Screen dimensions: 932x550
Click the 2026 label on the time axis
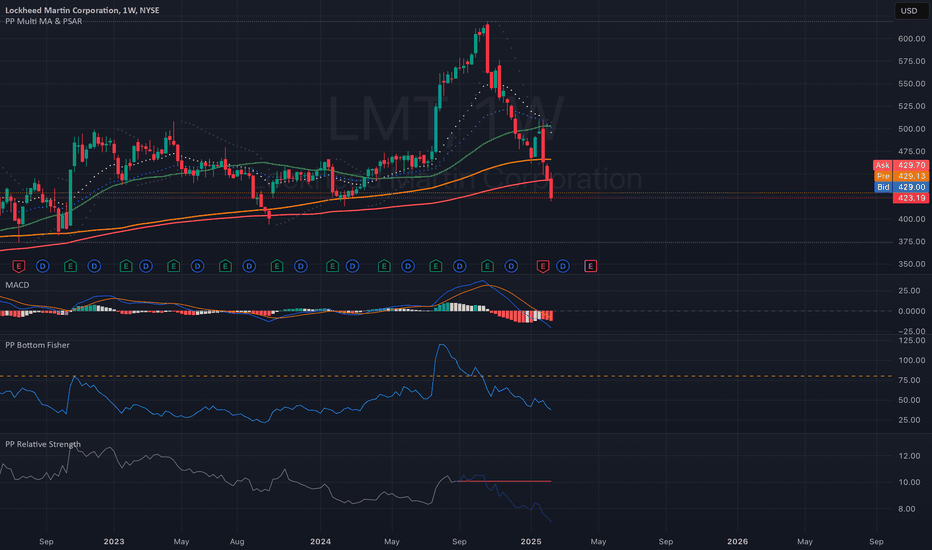tap(738, 542)
